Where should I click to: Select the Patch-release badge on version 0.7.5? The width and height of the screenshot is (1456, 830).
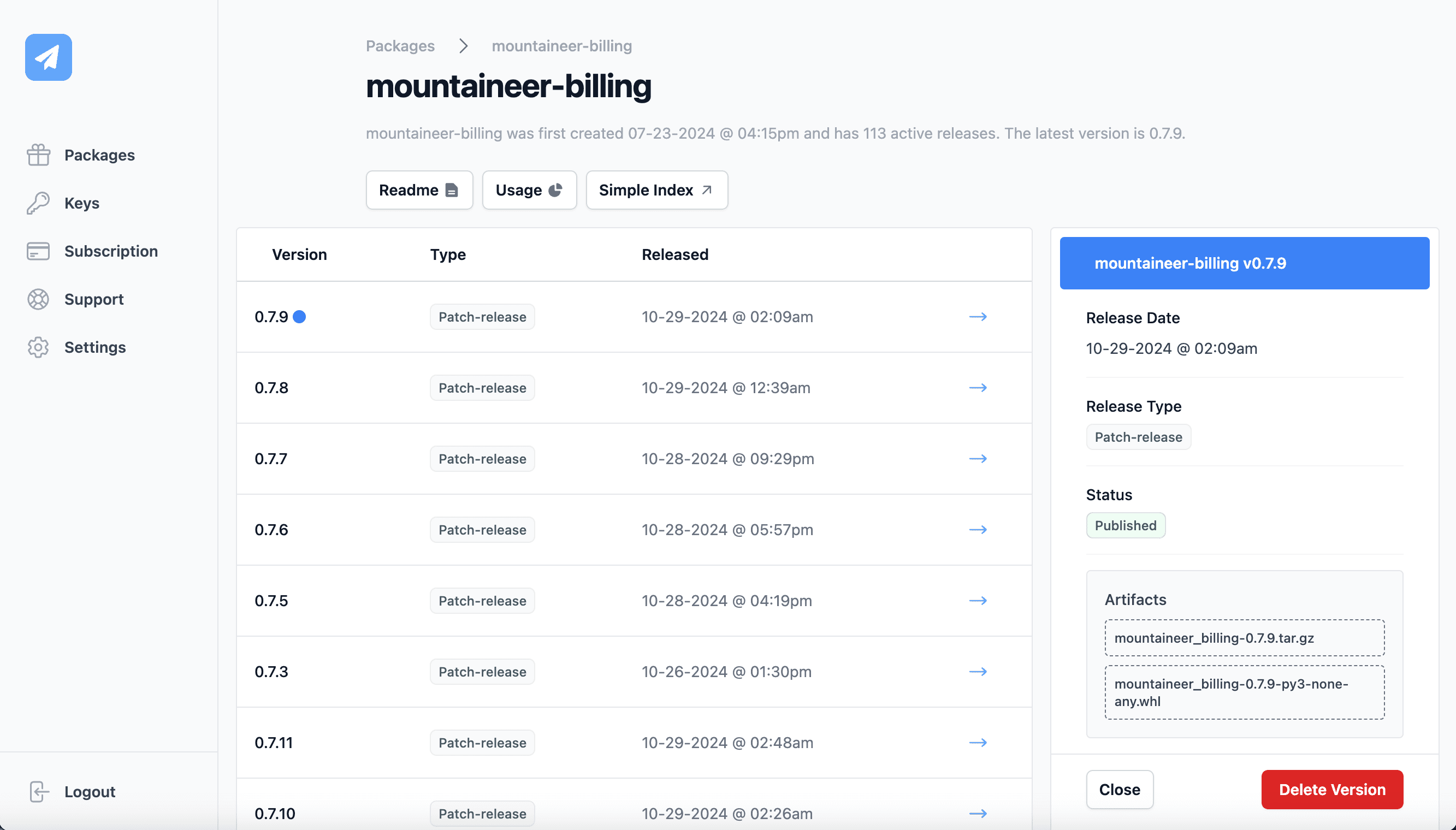[x=482, y=600]
